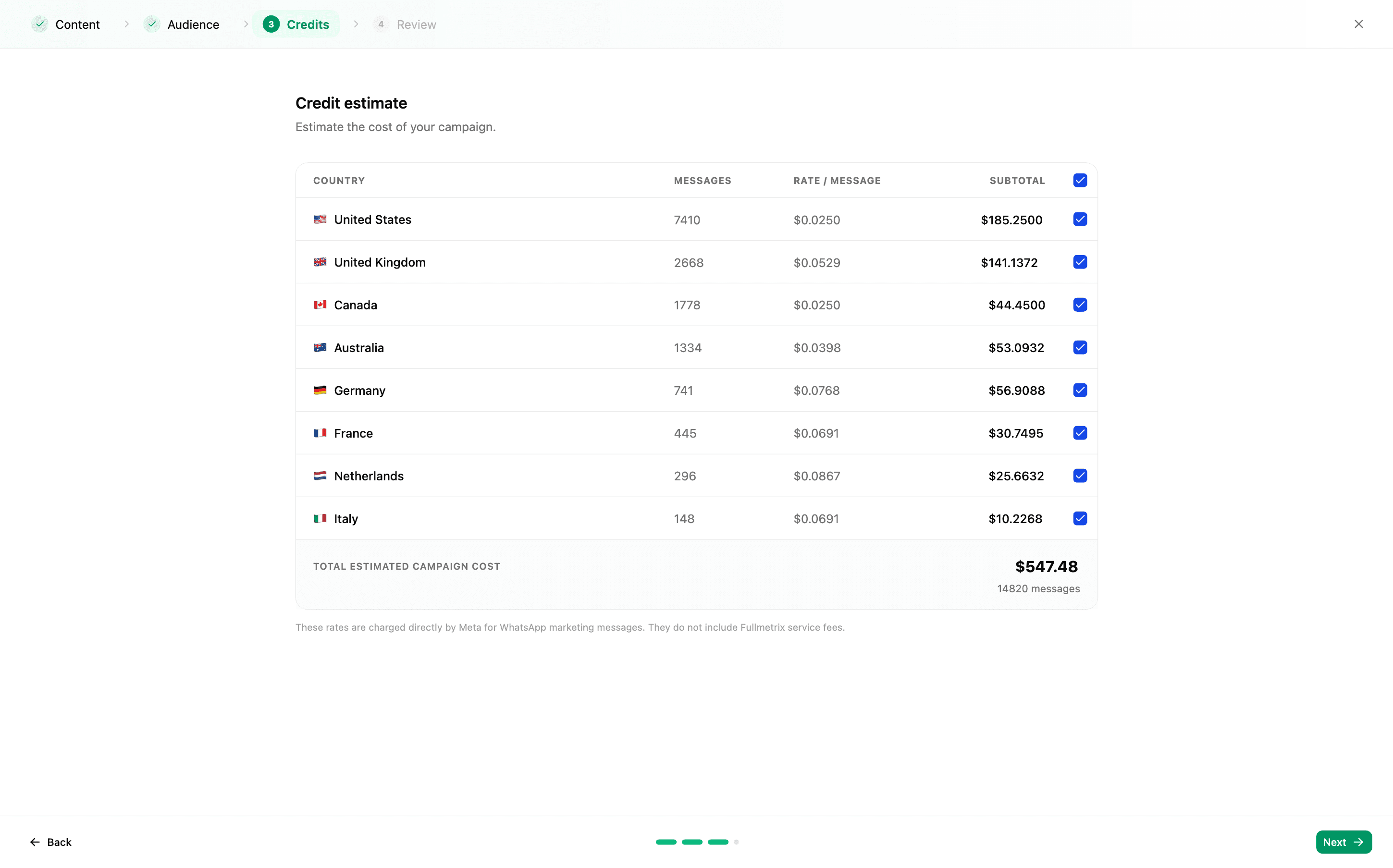Click the Netherlands flag icon

click(x=320, y=476)
